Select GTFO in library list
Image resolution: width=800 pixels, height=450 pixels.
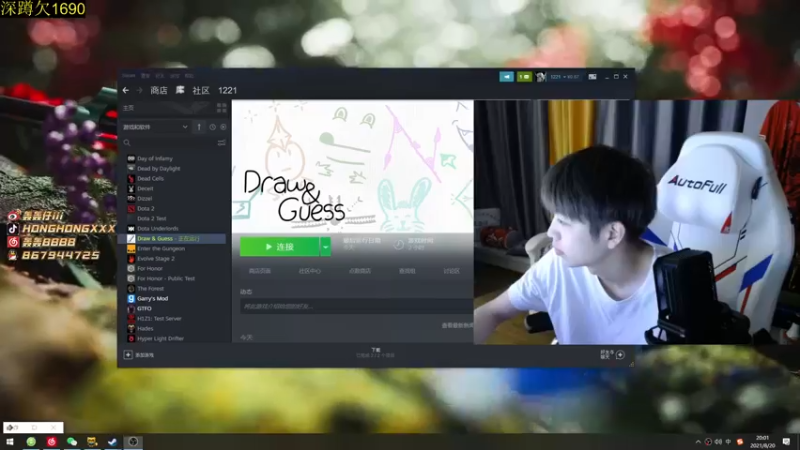click(144, 309)
